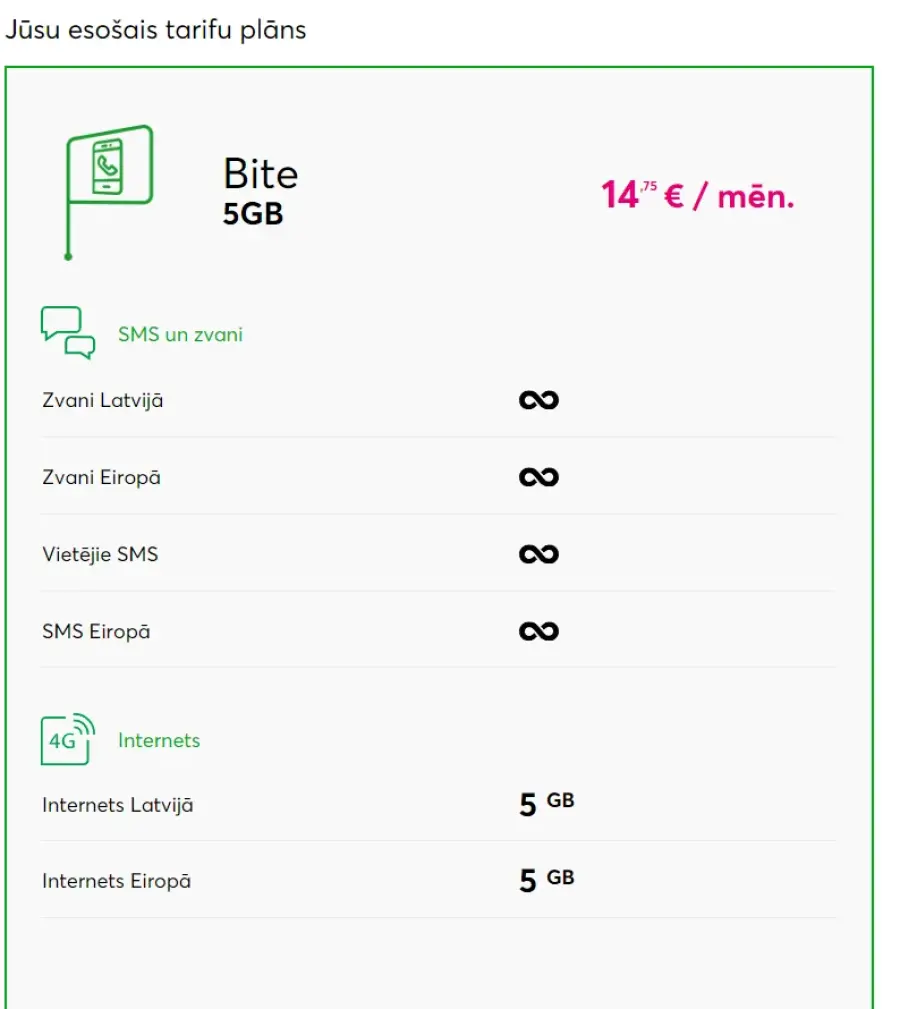900x1009 pixels.
Task: Click the 'Zvani Eiropā' row label
Action: [x=102, y=477]
